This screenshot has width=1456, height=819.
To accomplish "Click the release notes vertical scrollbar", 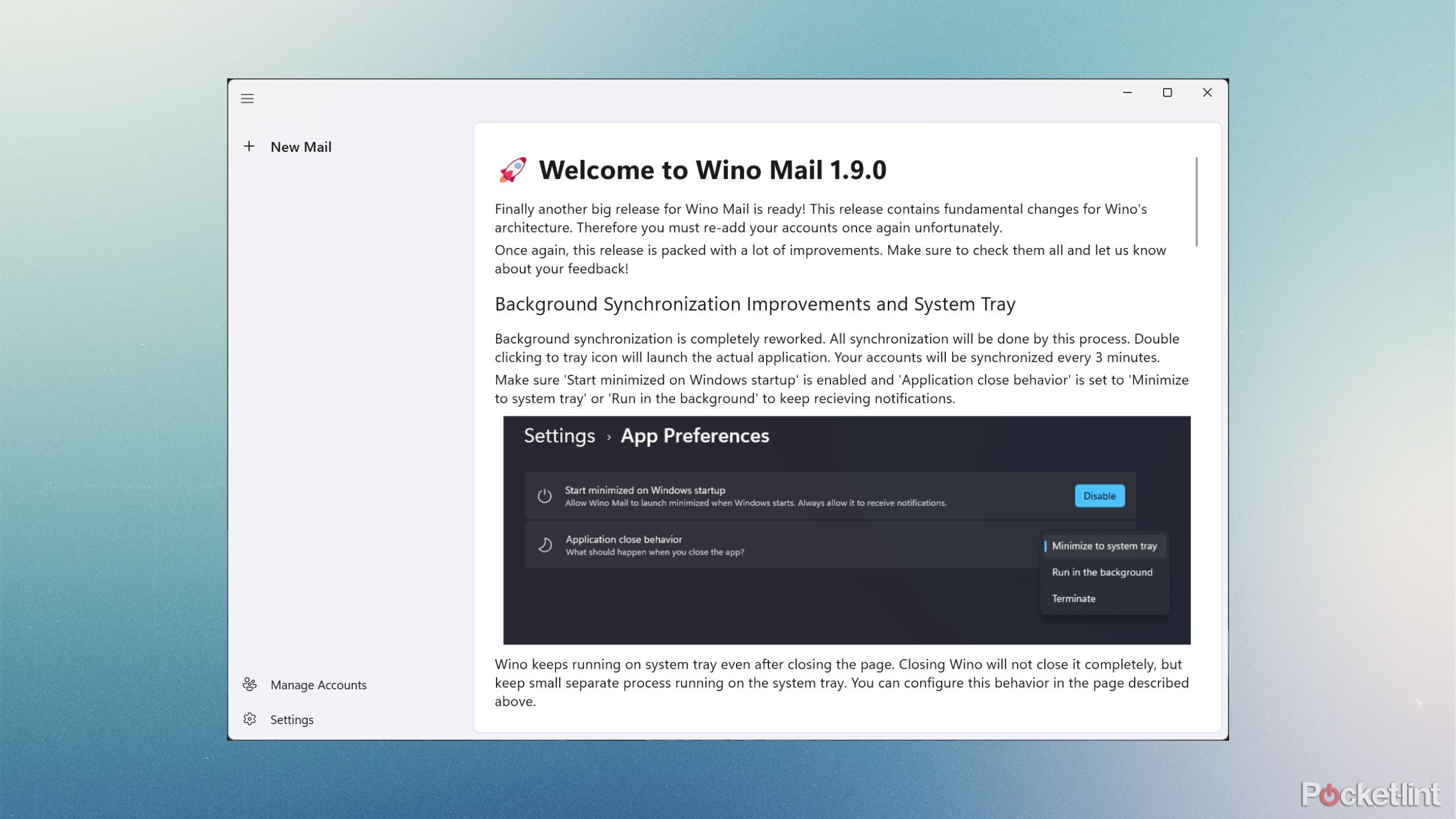I will tap(1197, 201).
